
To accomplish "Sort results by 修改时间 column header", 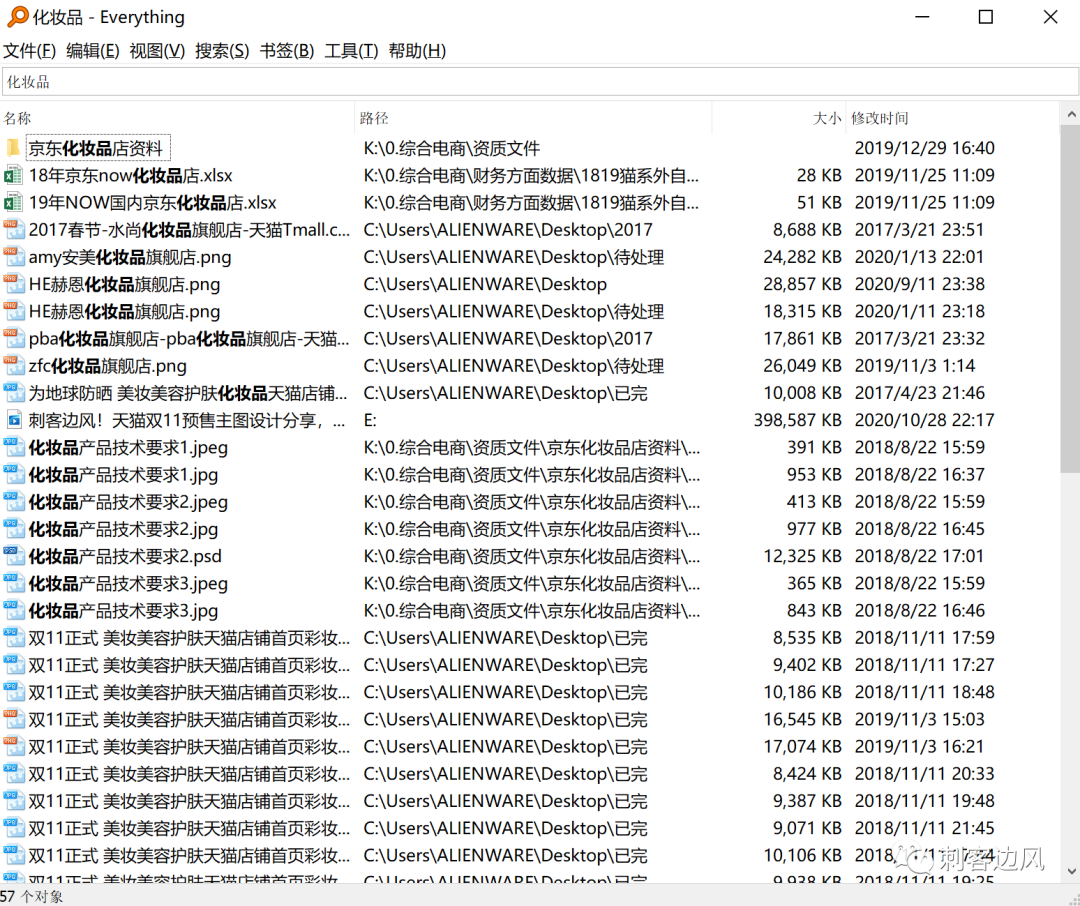I will [x=952, y=119].
